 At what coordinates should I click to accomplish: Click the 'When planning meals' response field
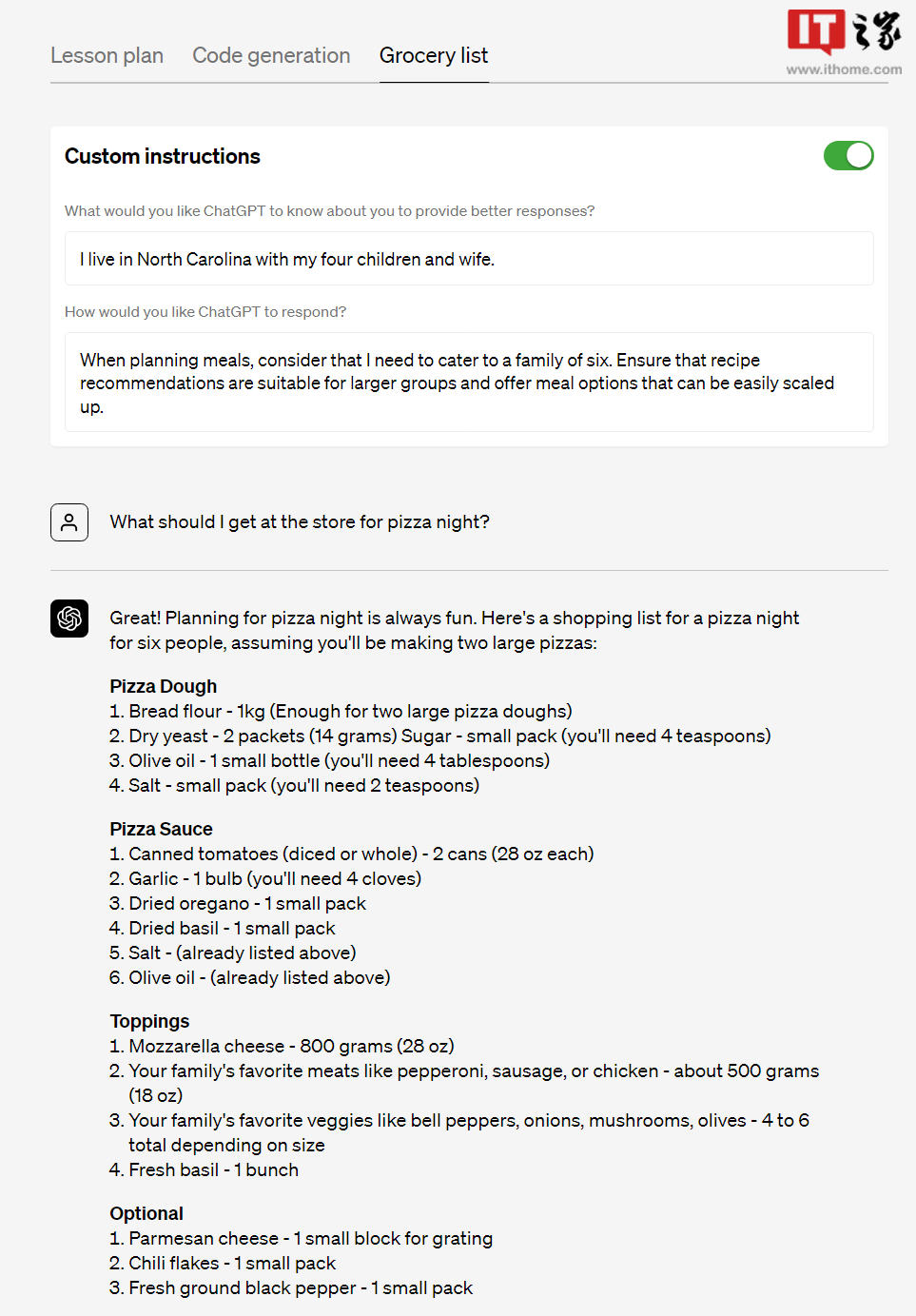click(x=469, y=383)
